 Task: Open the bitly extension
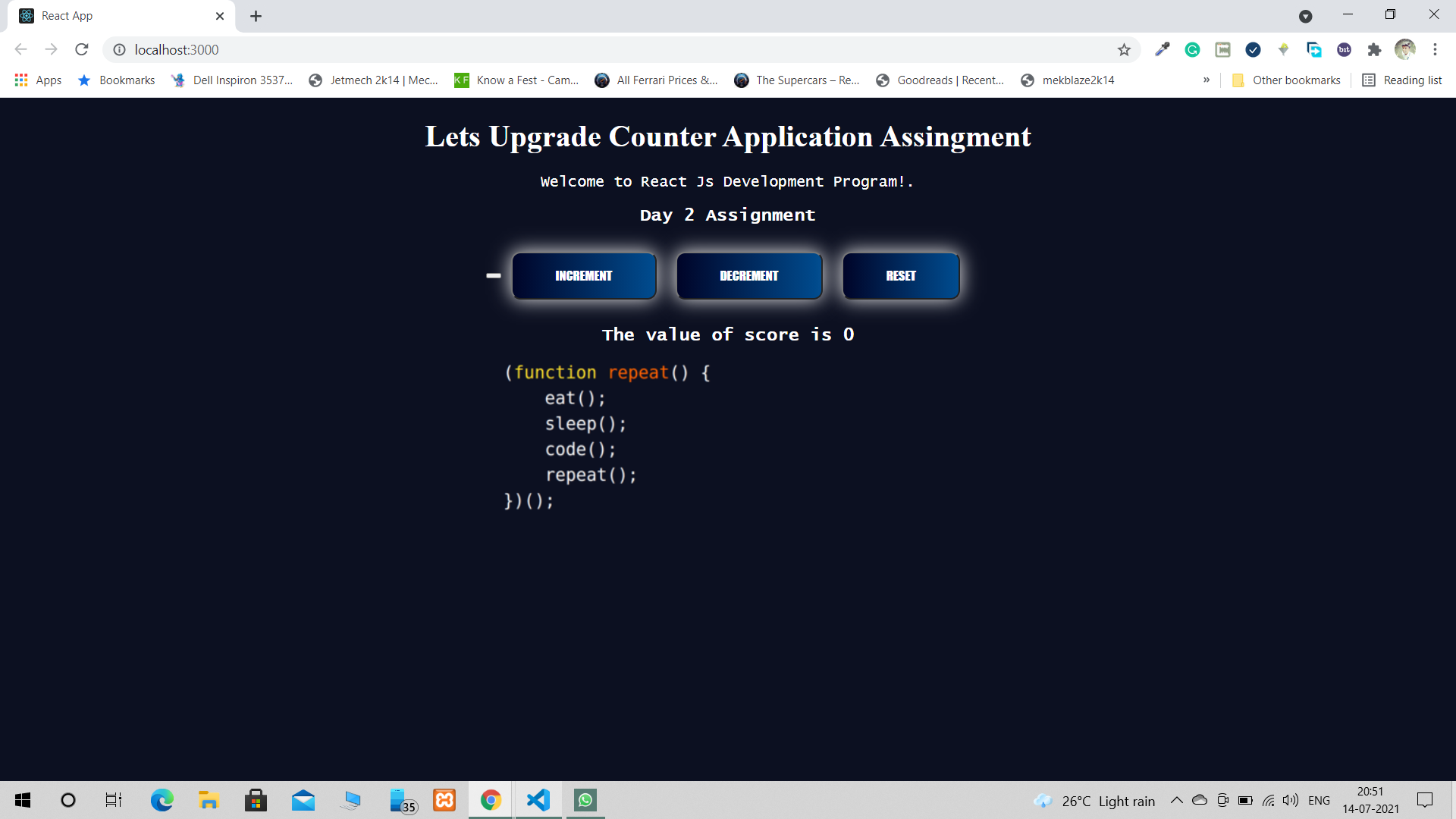click(x=1345, y=49)
